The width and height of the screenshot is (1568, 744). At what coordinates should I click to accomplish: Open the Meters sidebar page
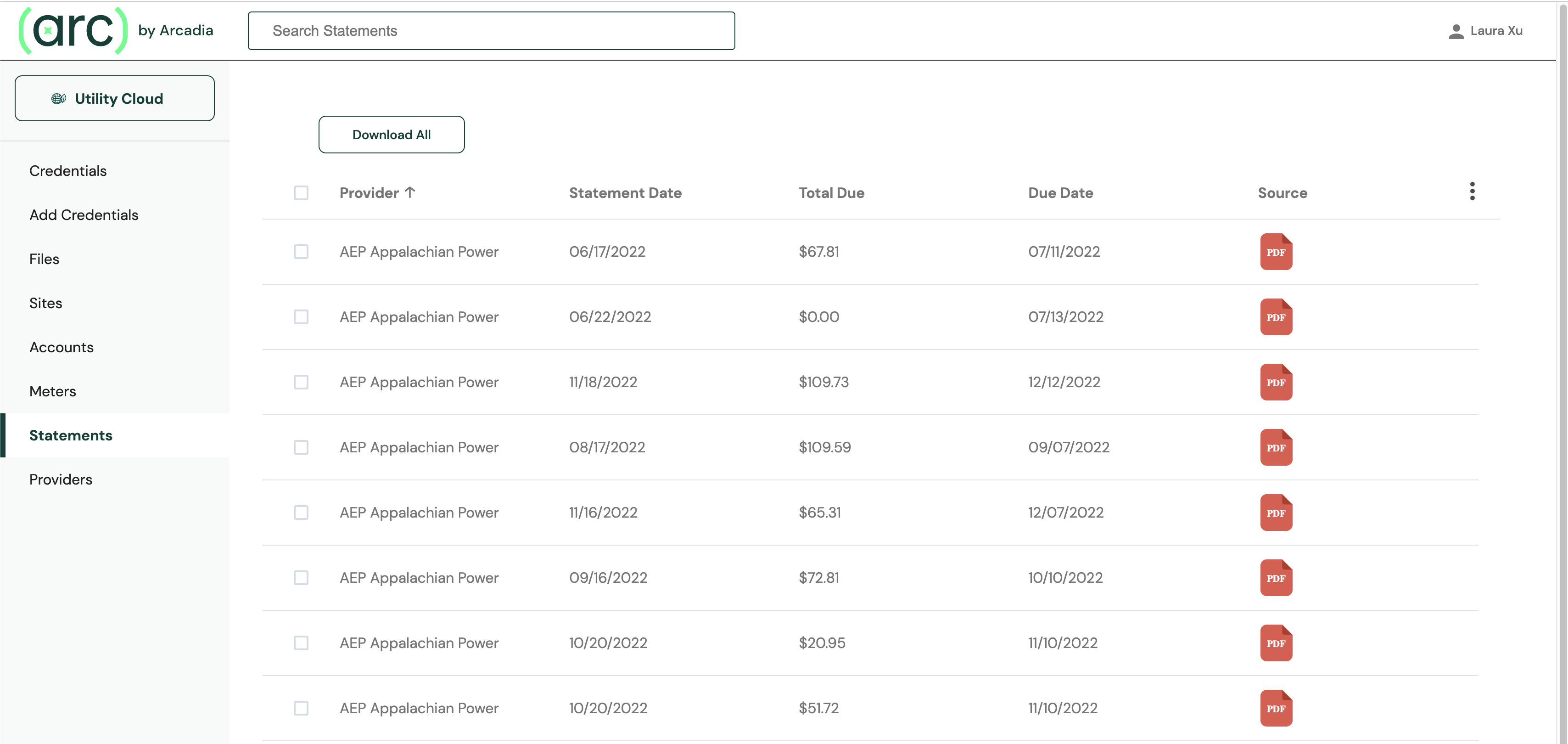52,391
